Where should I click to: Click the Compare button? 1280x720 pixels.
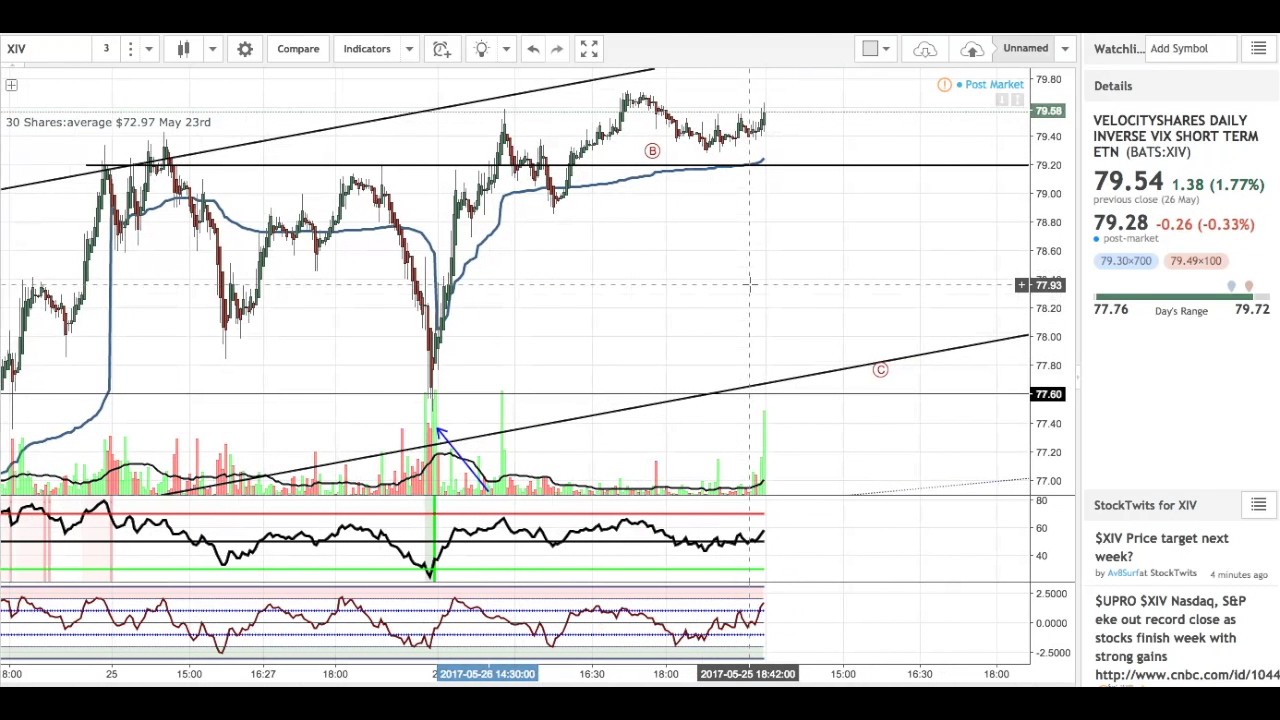[x=298, y=48]
